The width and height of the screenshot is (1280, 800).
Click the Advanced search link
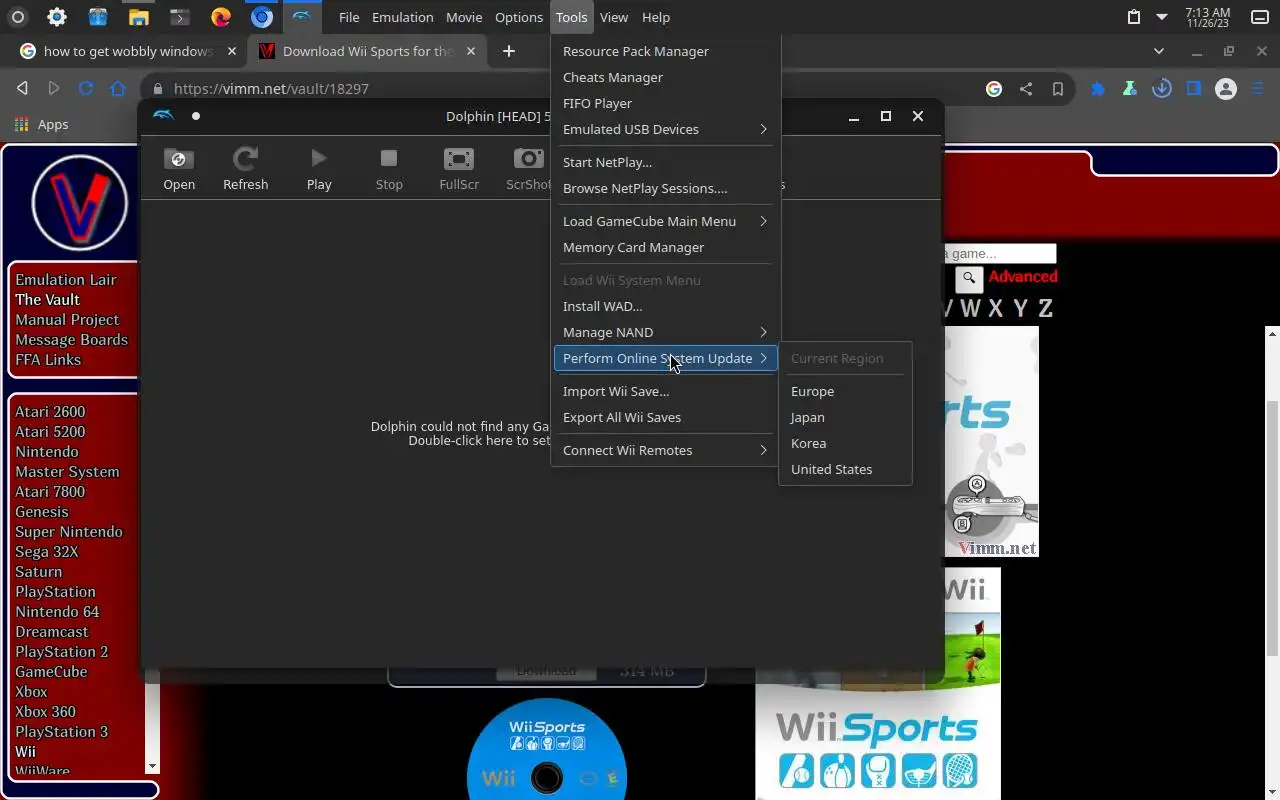[x=1023, y=277]
